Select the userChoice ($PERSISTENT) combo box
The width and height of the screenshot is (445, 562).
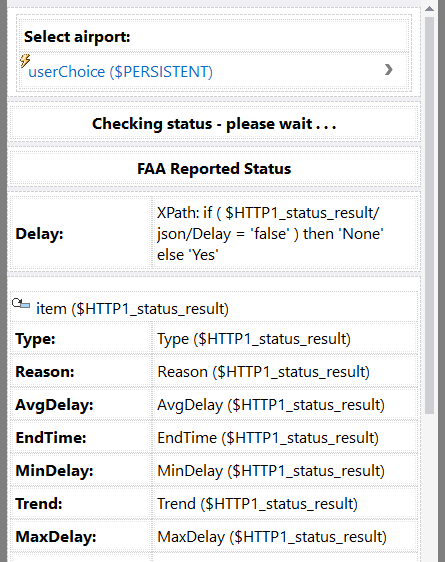tap(214, 71)
